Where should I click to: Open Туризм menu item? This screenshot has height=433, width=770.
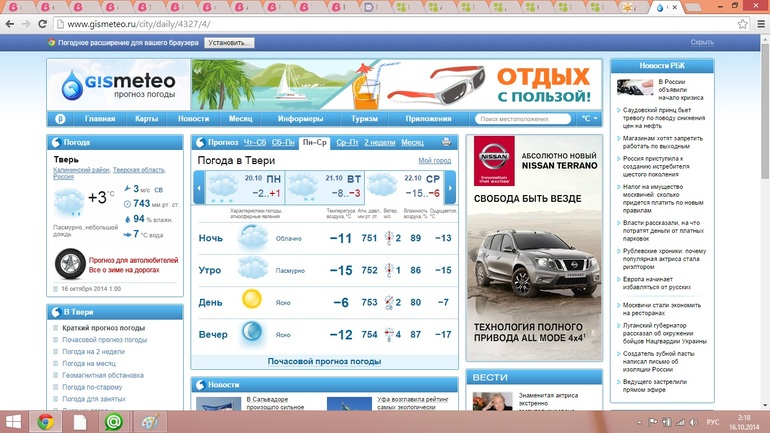pyautogui.click(x=364, y=119)
